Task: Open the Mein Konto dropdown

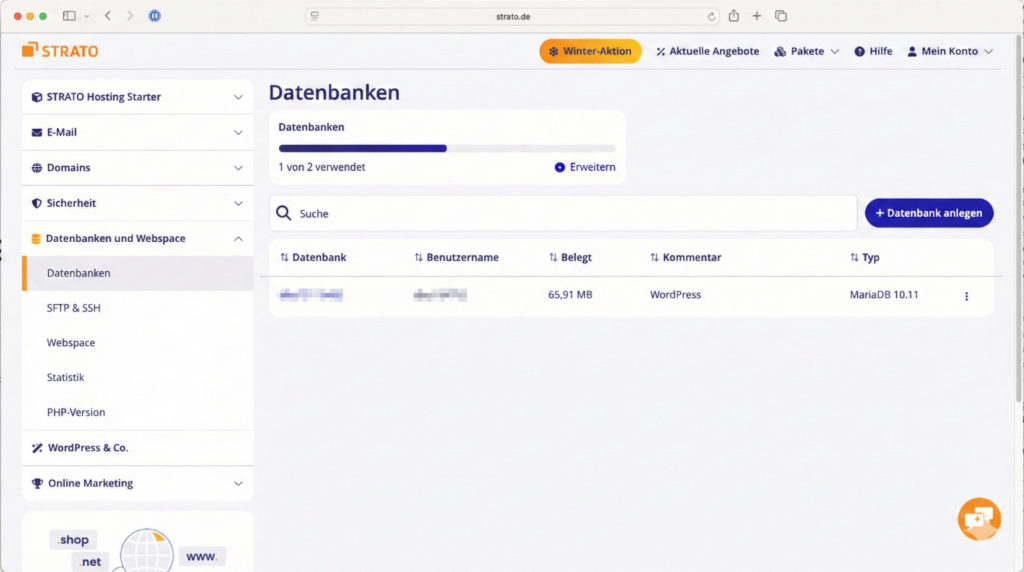Action: point(950,51)
